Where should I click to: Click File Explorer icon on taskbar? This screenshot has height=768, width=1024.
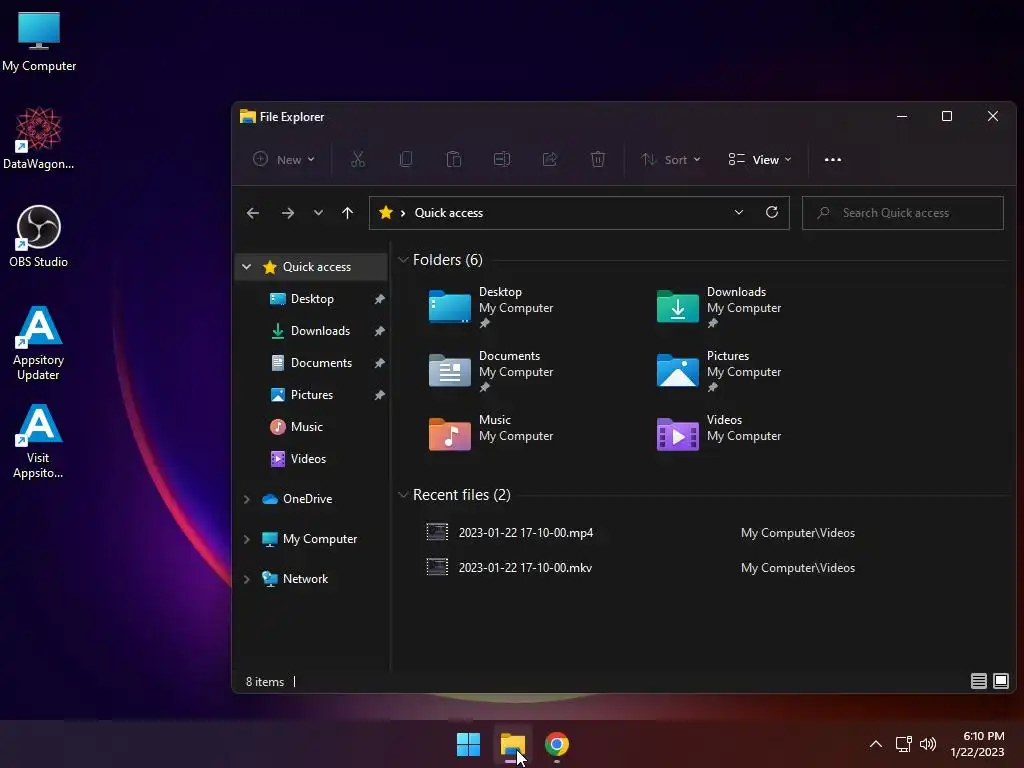513,744
